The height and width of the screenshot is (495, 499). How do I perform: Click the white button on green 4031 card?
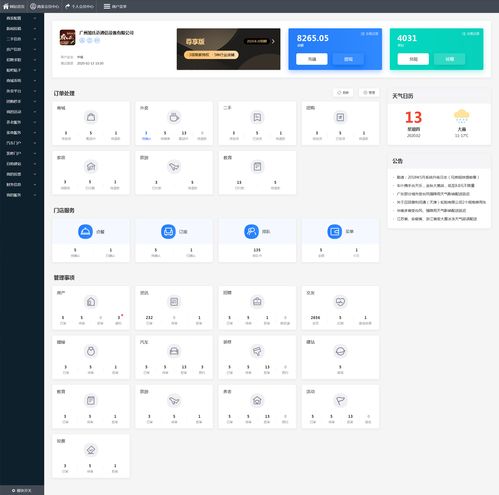[x=413, y=59]
